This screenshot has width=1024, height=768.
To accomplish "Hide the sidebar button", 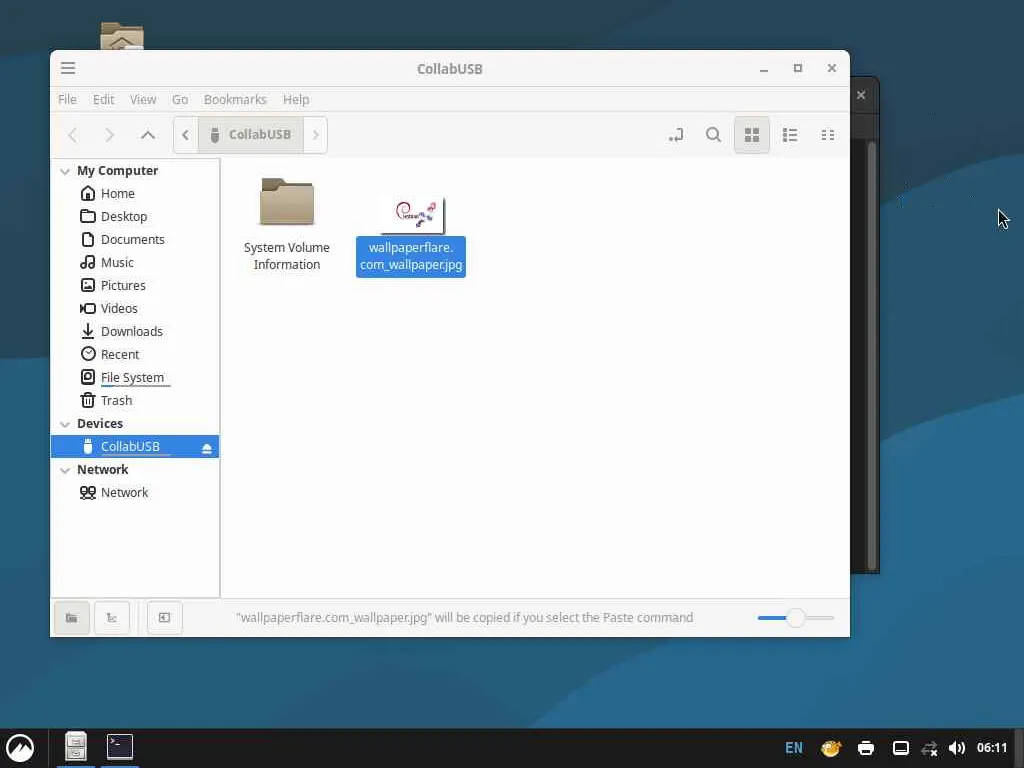I will click(x=165, y=618).
